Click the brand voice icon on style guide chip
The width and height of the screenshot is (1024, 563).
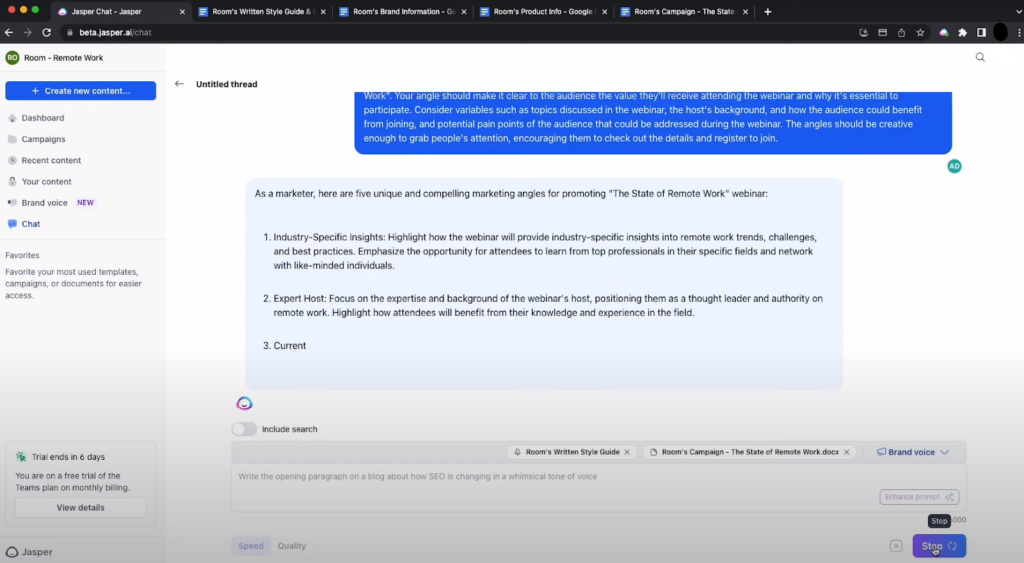[517, 452]
